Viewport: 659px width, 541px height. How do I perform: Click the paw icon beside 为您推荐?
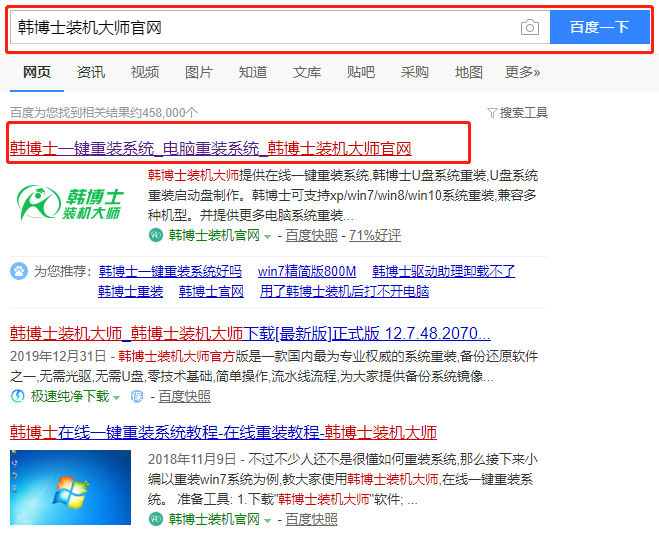19,271
